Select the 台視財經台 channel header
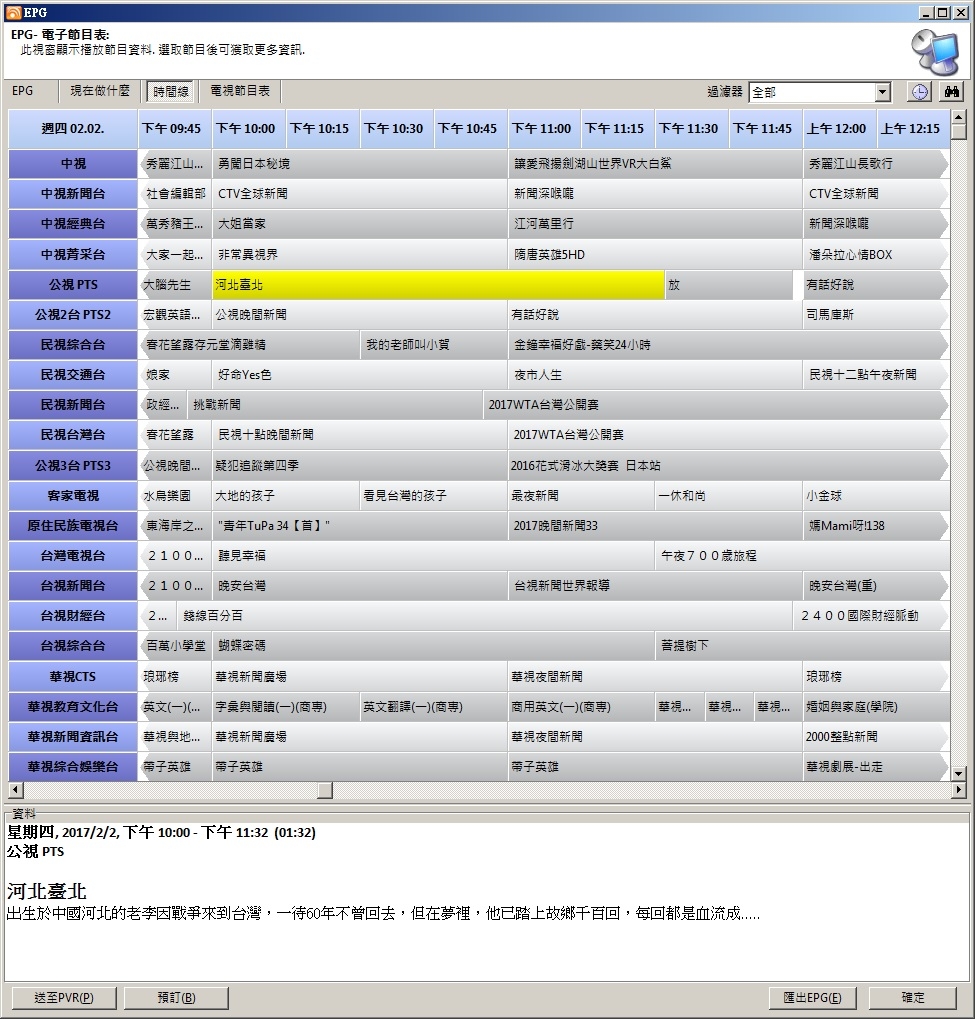975x1019 pixels. (73, 615)
